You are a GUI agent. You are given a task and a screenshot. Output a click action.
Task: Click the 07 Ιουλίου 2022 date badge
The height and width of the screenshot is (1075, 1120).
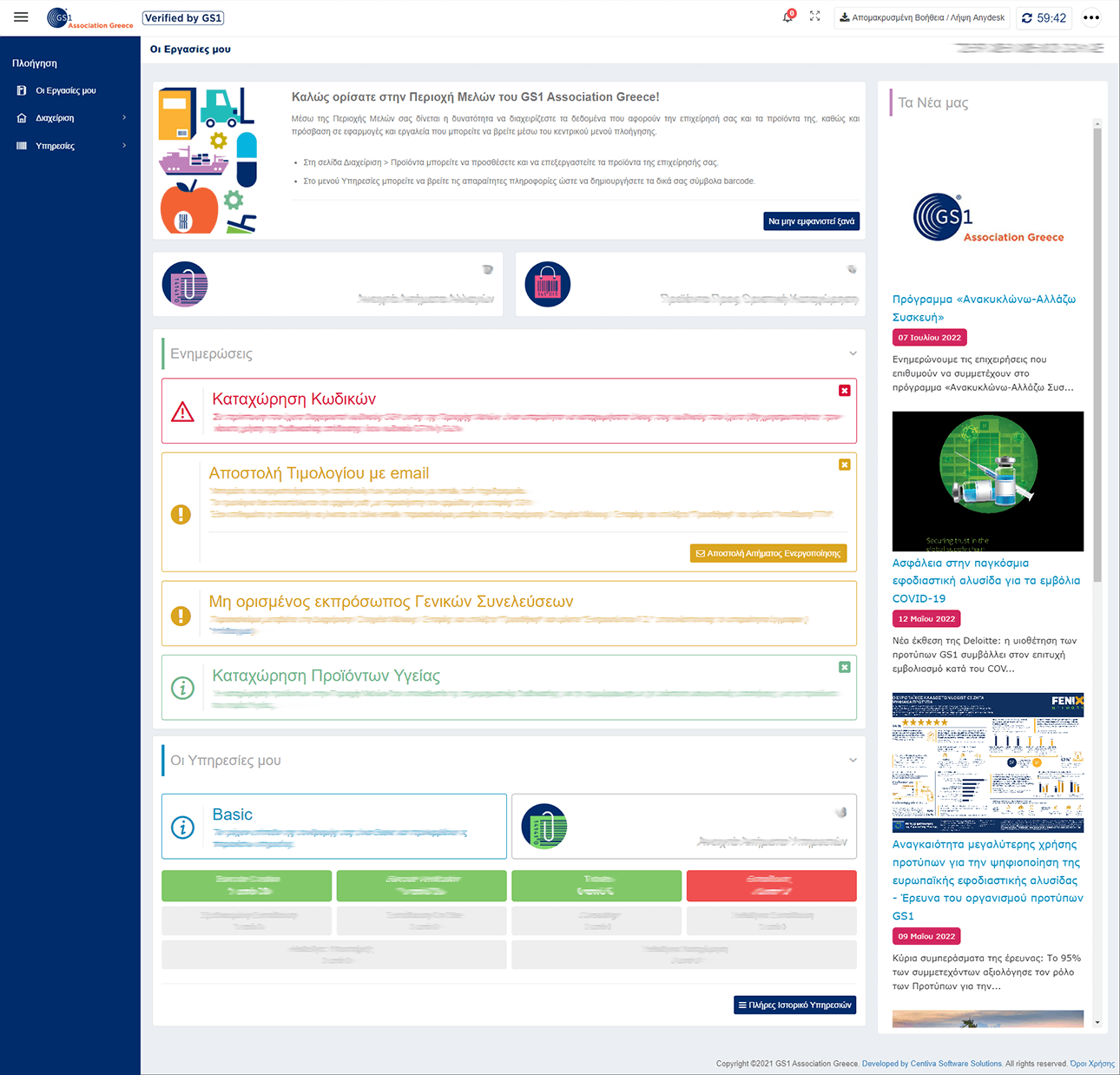tap(930, 338)
